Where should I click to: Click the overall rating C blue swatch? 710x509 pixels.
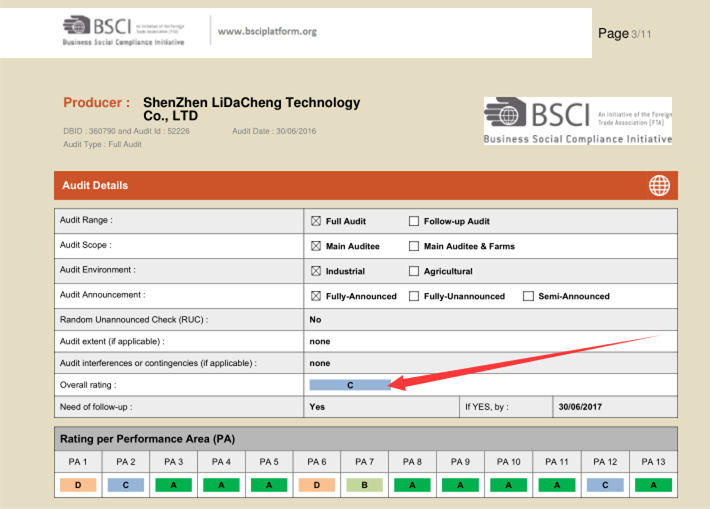(350, 385)
